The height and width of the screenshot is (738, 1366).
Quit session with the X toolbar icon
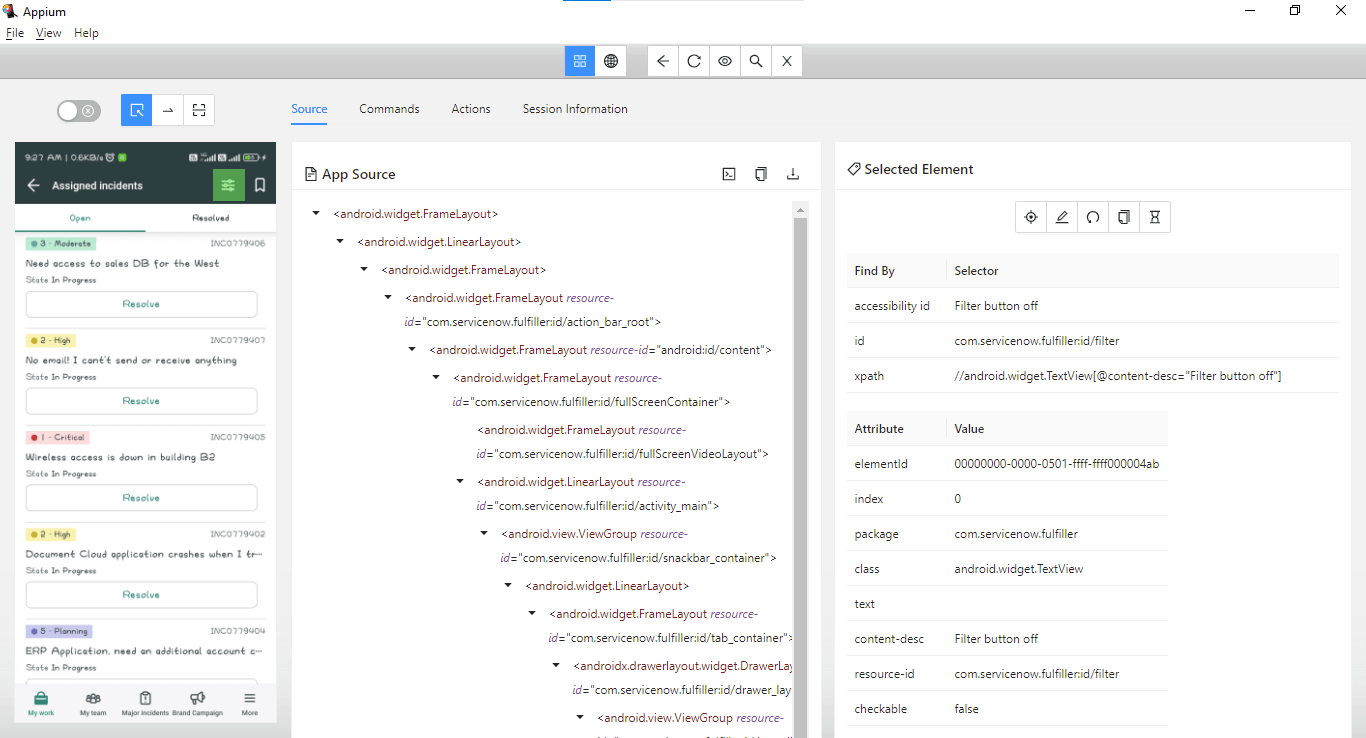(x=787, y=61)
